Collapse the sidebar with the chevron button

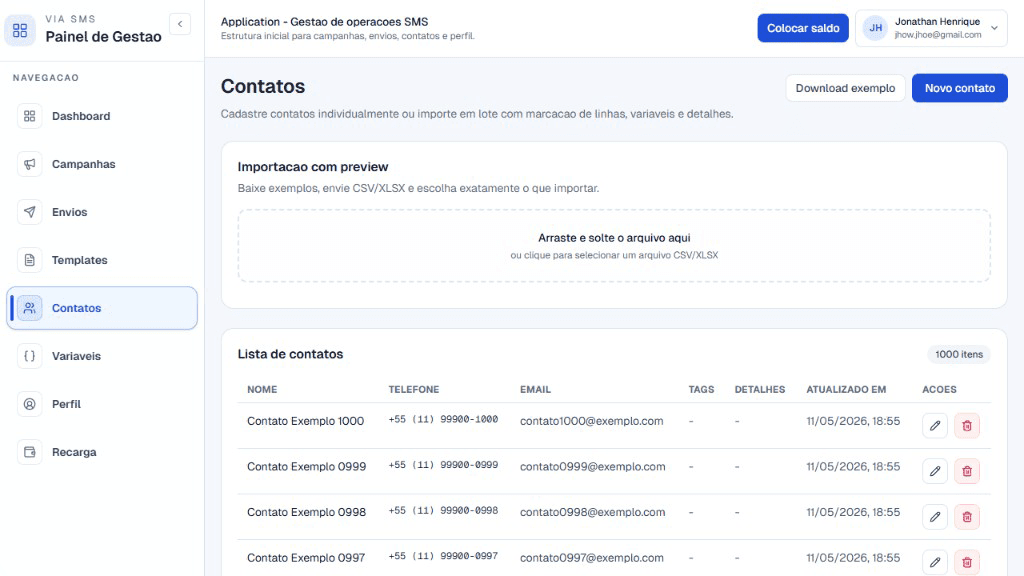[x=180, y=24]
